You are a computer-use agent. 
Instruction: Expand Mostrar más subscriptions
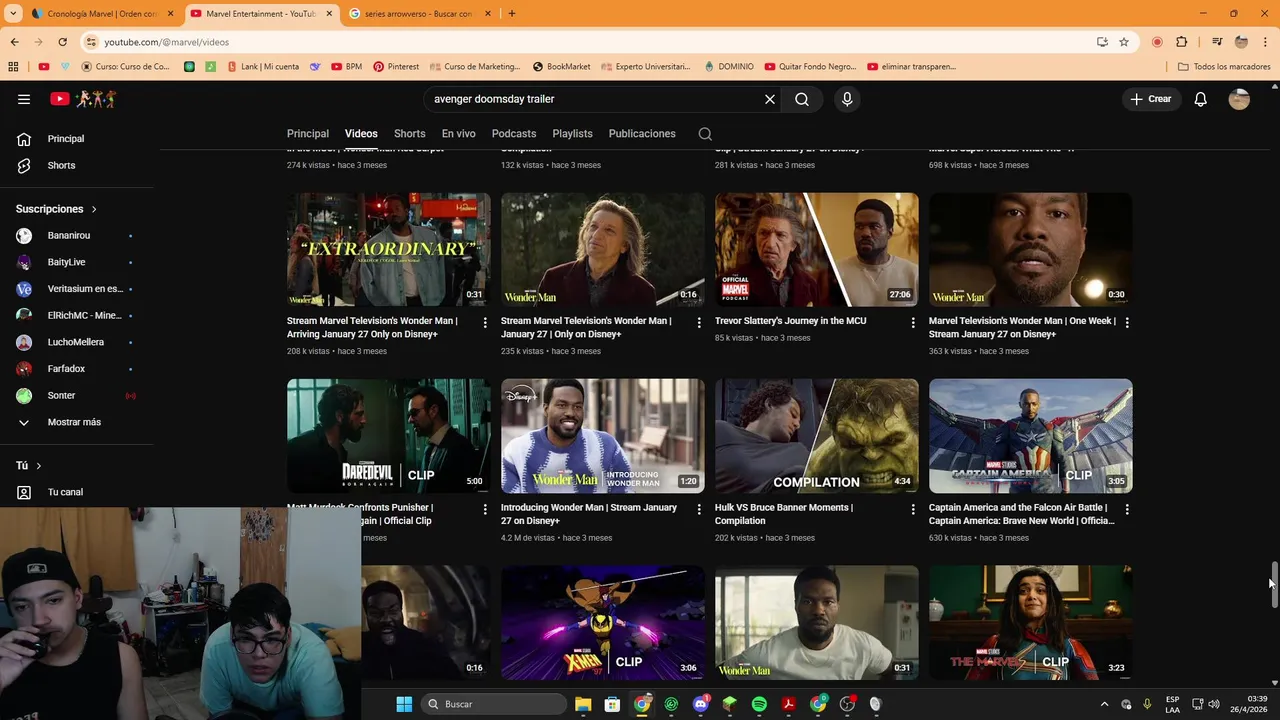coord(76,422)
